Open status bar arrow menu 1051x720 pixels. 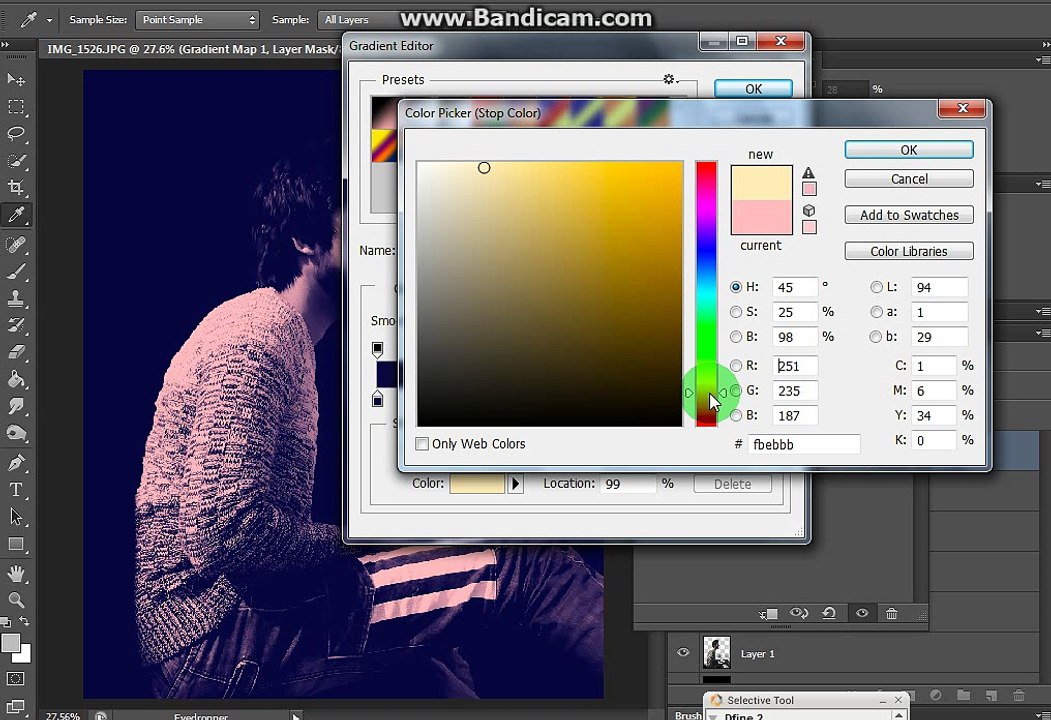[296, 716]
